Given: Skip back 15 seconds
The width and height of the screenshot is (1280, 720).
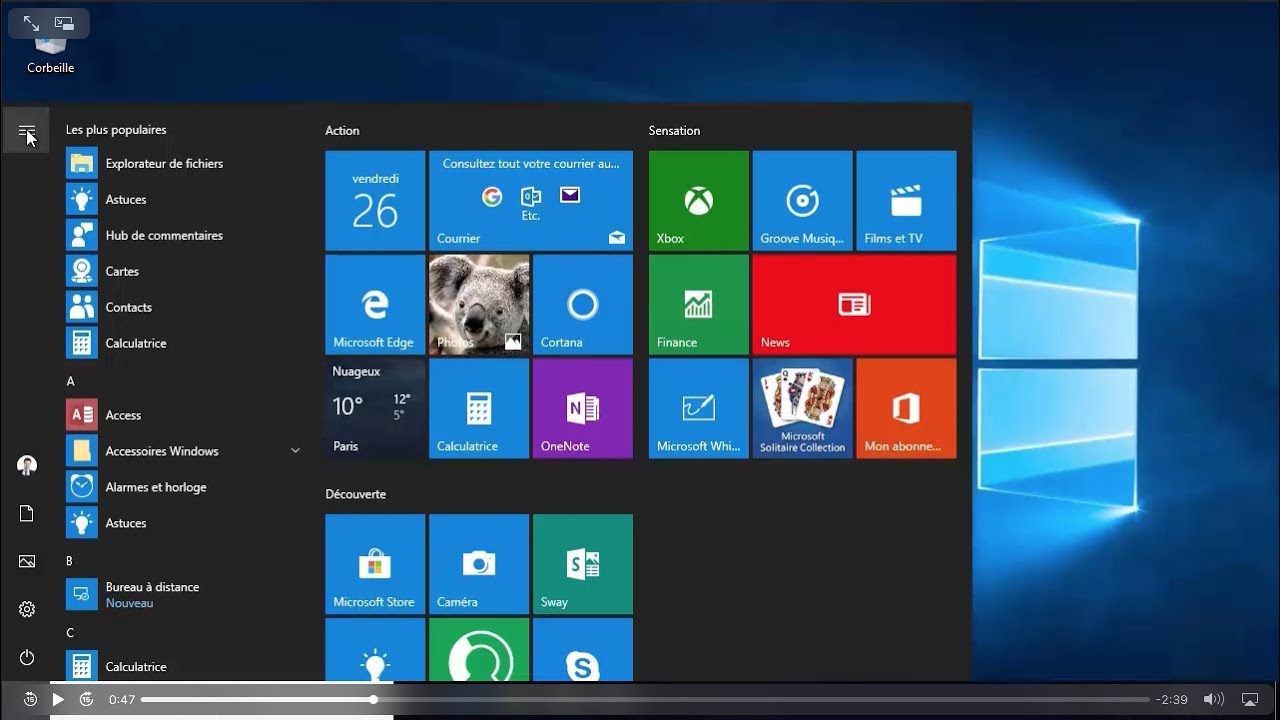Looking at the screenshot, I should click(x=30, y=700).
